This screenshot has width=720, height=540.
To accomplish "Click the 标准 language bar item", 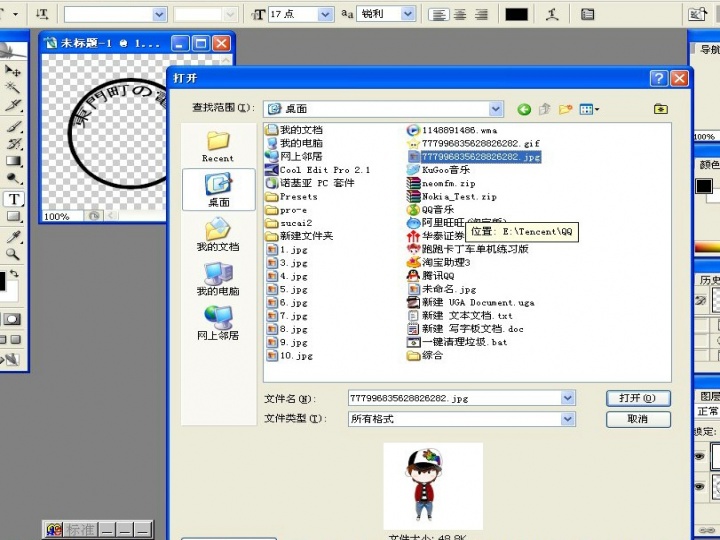I will click(80, 530).
